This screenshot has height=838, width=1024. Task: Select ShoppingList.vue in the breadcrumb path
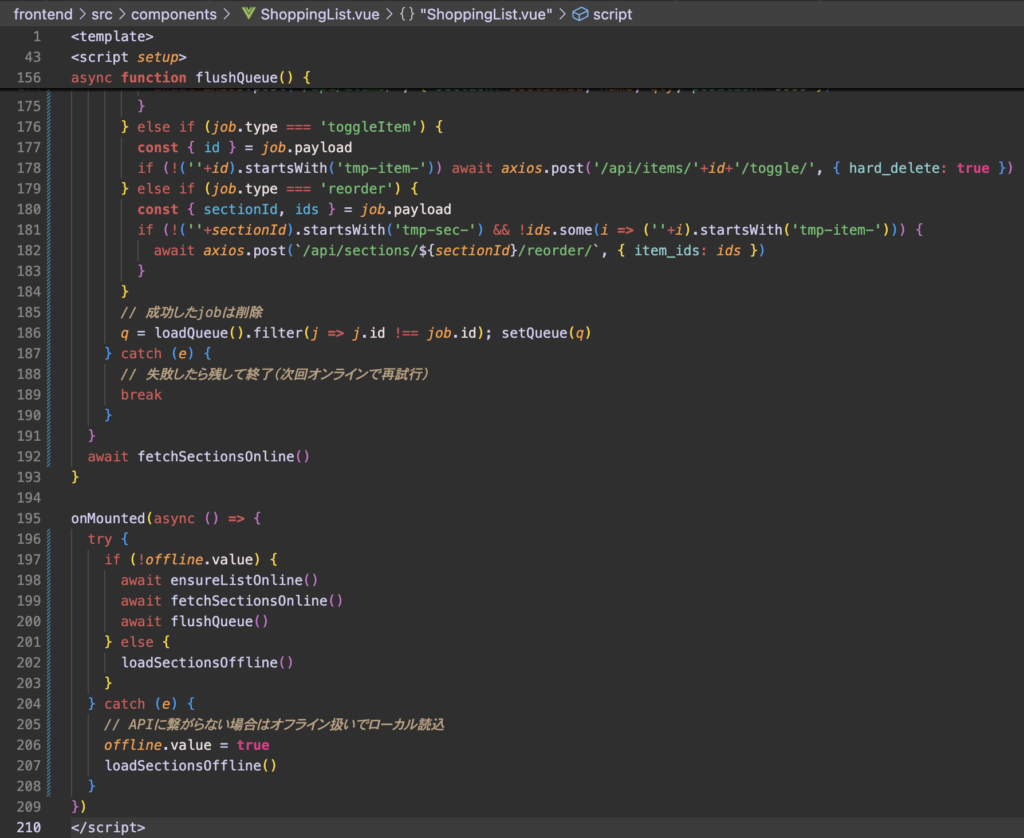(319, 14)
